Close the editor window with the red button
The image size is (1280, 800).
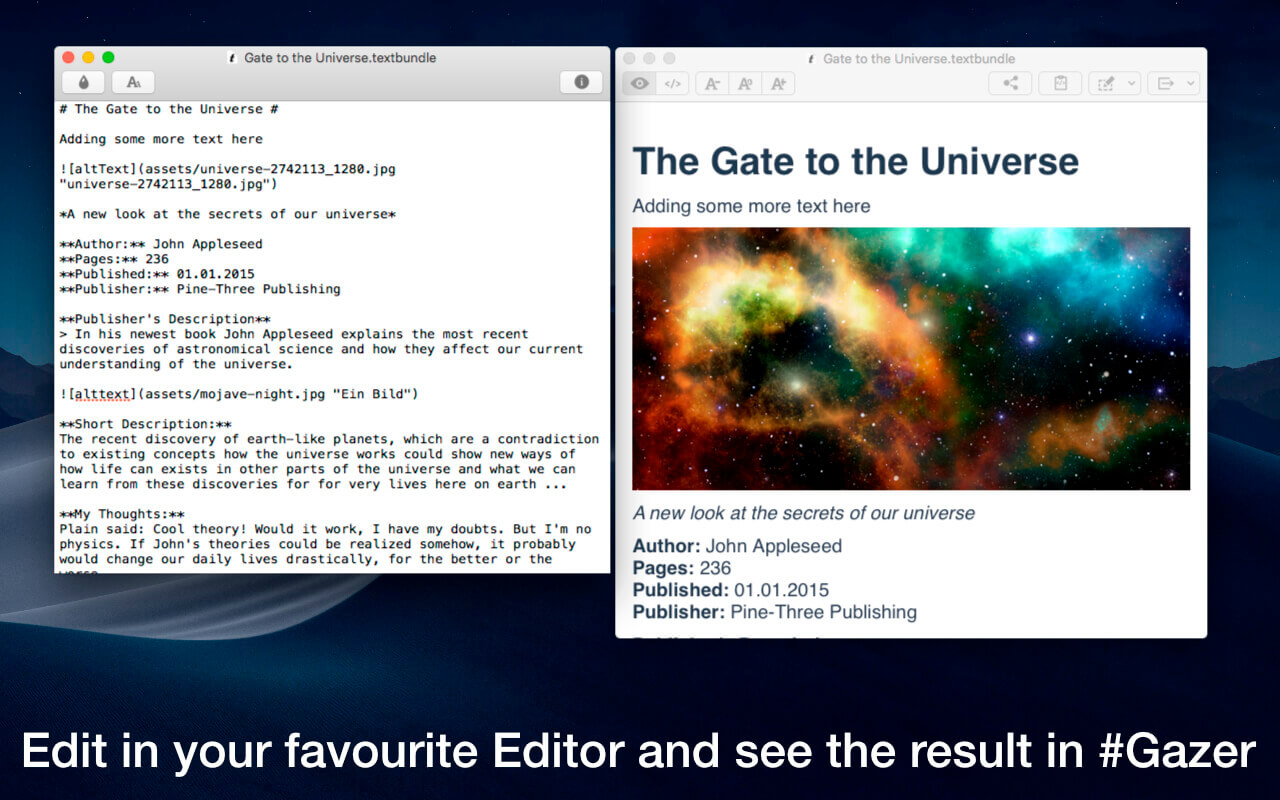pos(69,58)
